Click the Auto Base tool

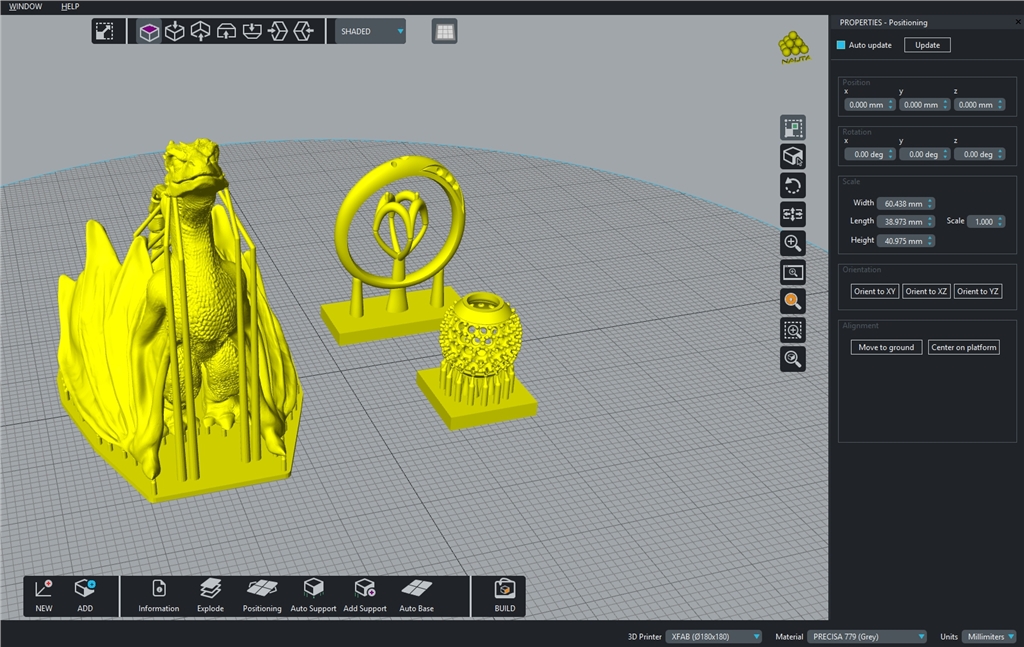coord(416,596)
